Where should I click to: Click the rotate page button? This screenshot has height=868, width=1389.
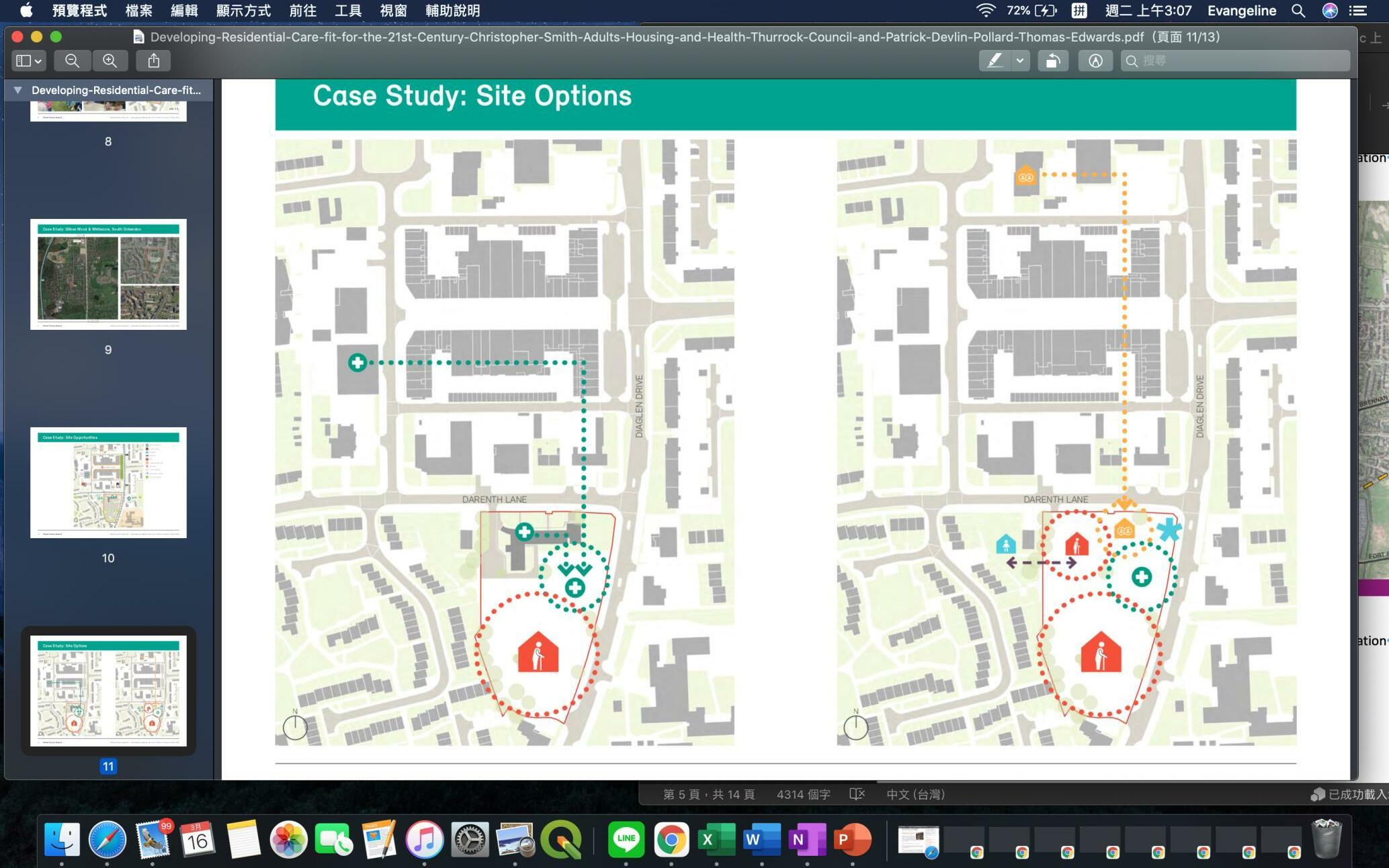coord(1052,60)
